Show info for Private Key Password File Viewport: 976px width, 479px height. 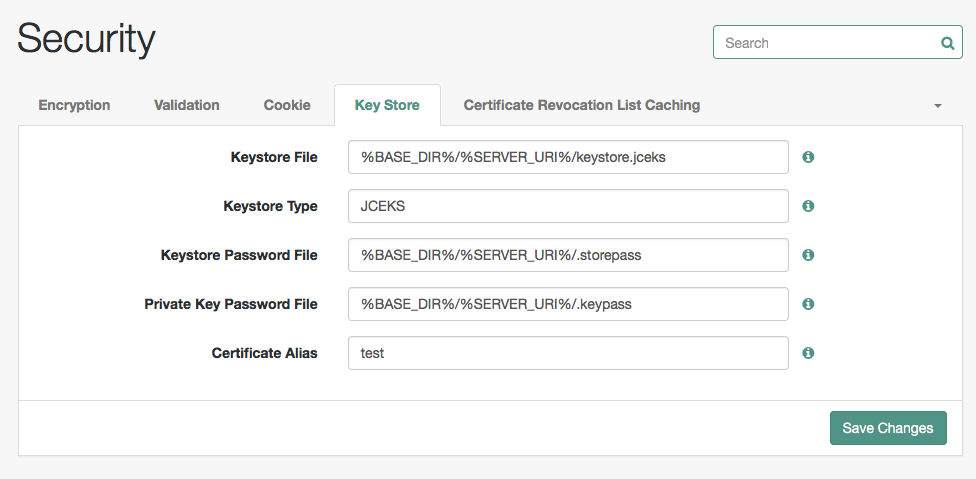[808, 304]
